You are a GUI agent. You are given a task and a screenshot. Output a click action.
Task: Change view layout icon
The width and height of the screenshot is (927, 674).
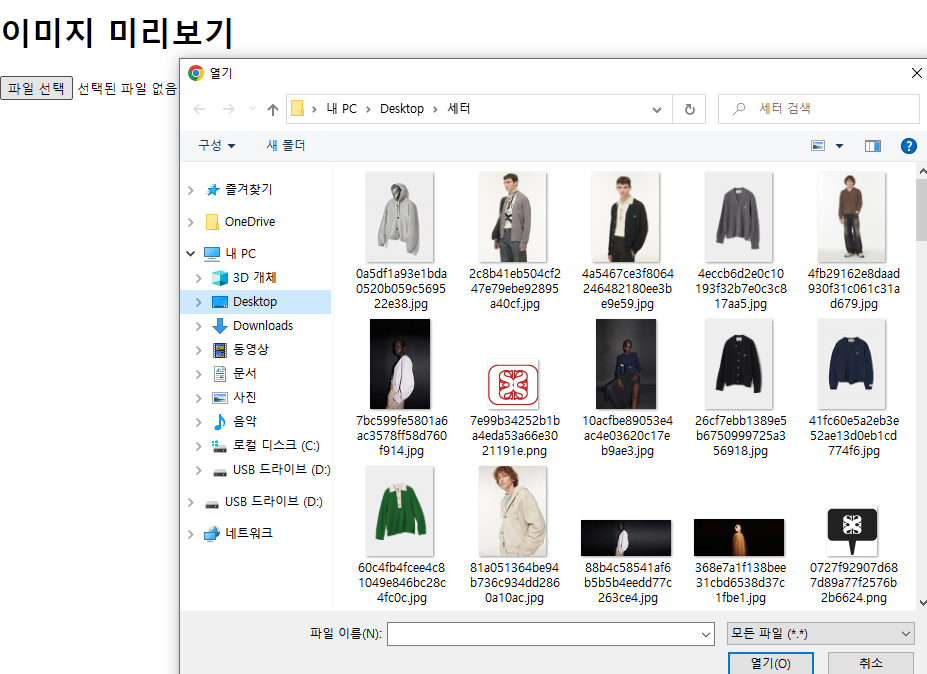point(818,145)
